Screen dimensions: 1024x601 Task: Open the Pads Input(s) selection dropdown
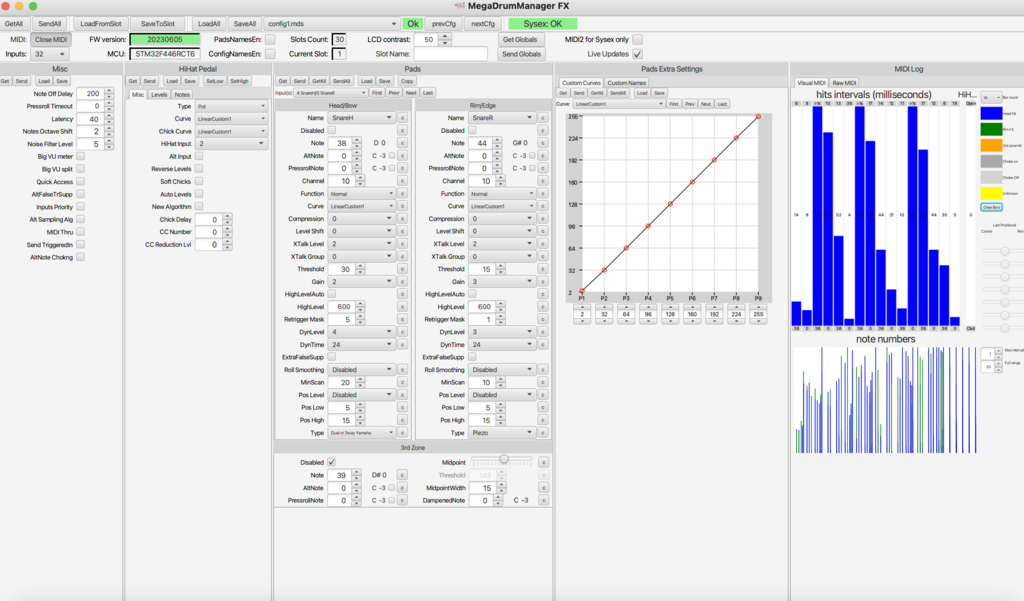(x=331, y=93)
